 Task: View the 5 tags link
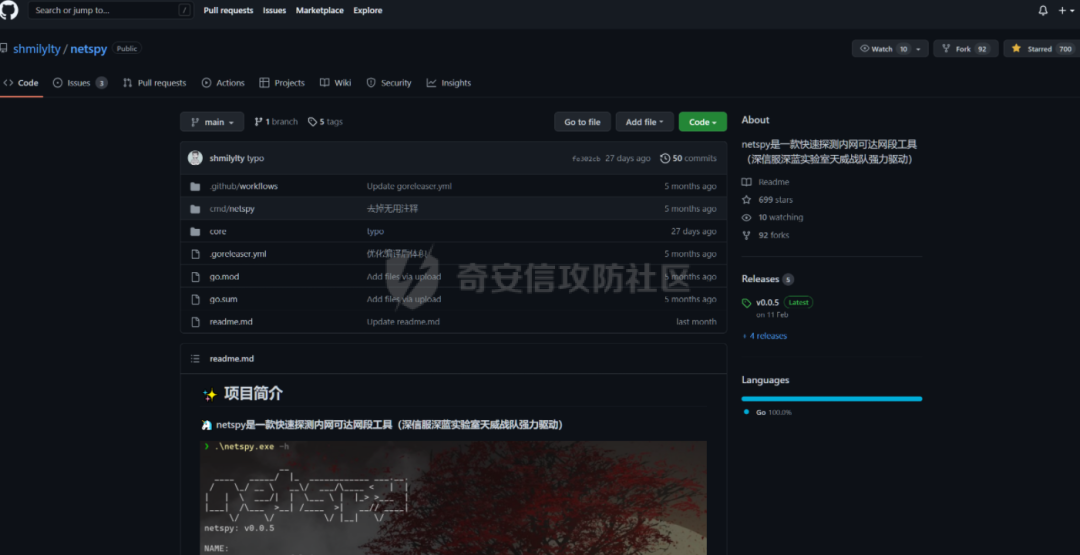pos(325,122)
